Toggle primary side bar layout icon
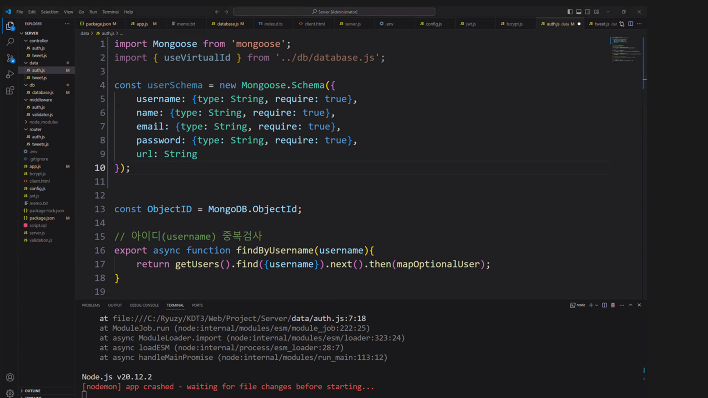Image resolution: width=708 pixels, height=398 pixels. [570, 12]
